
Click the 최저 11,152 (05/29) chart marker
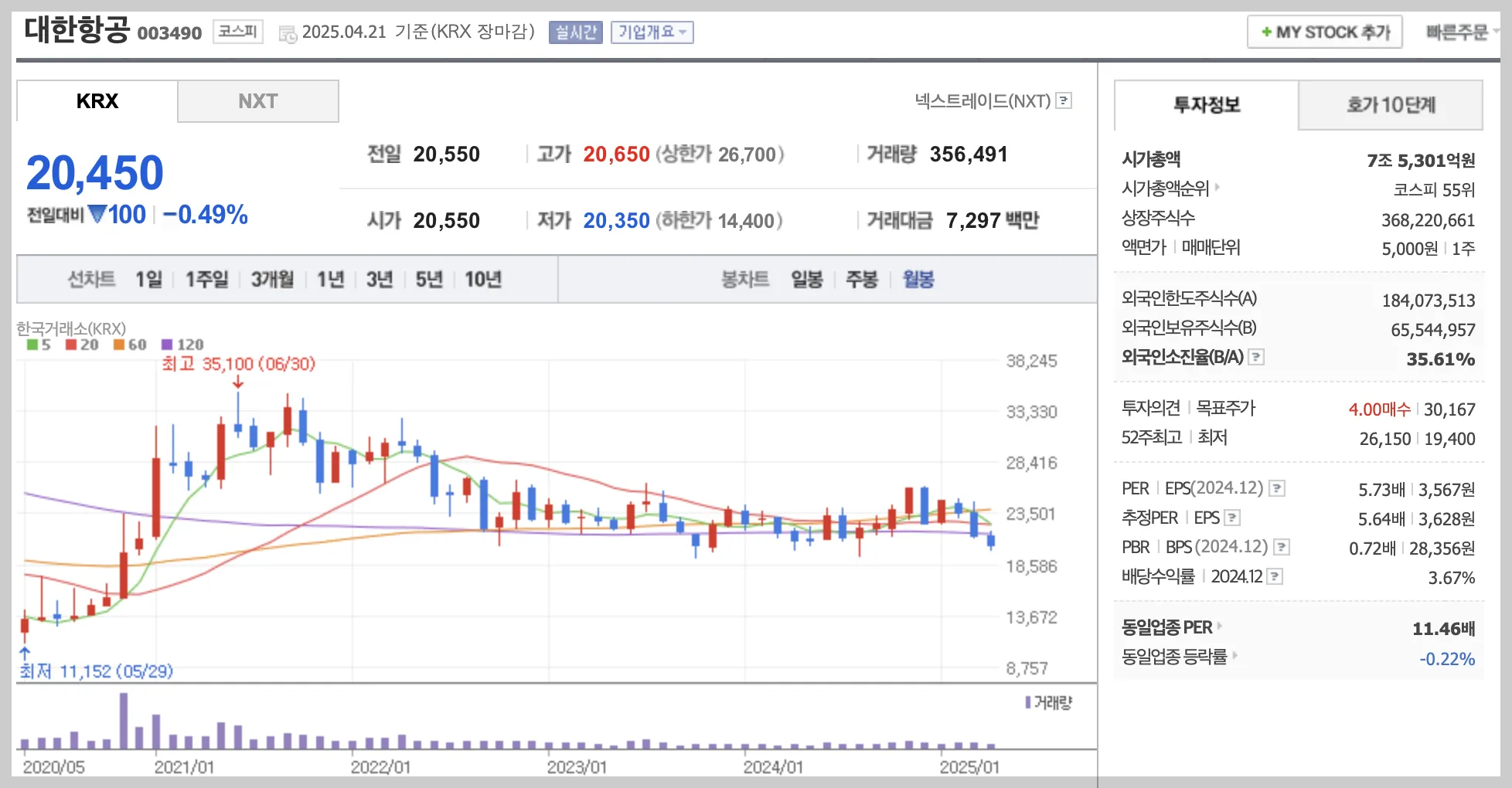96,671
